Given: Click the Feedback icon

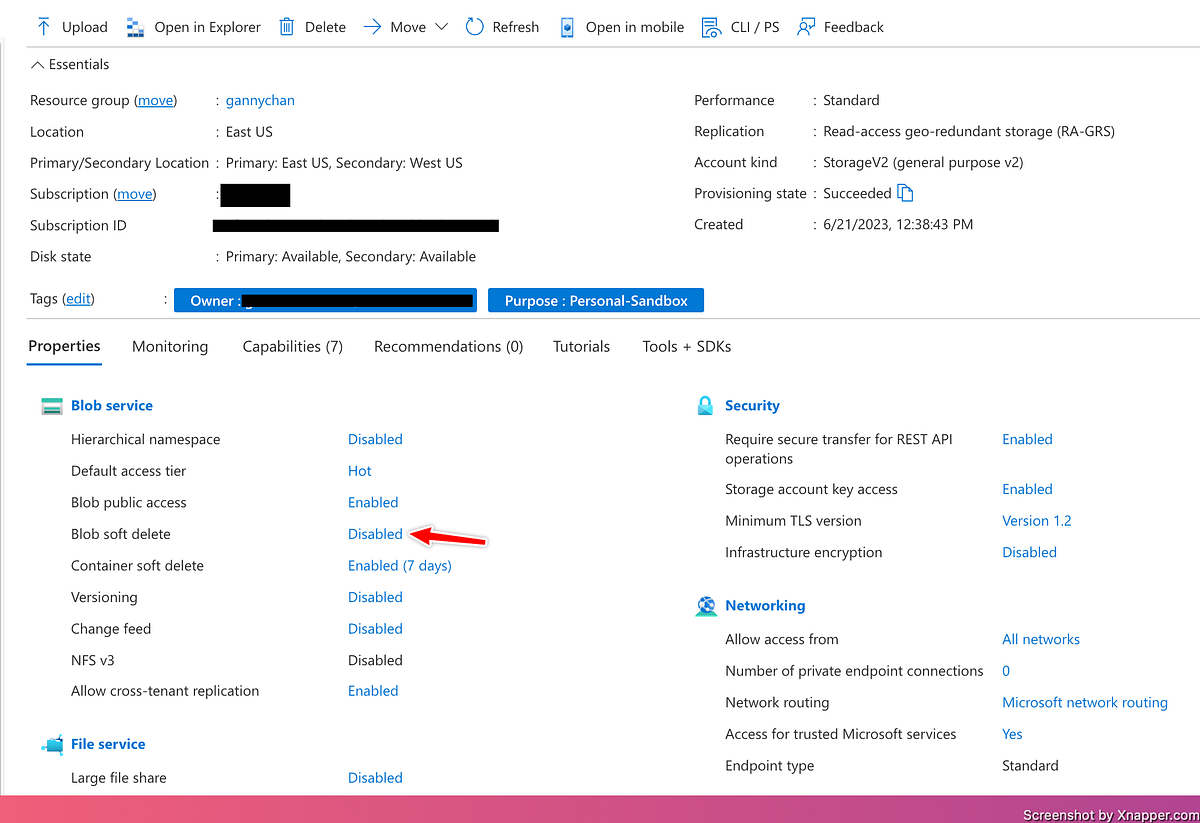Looking at the screenshot, I should click(x=806, y=27).
